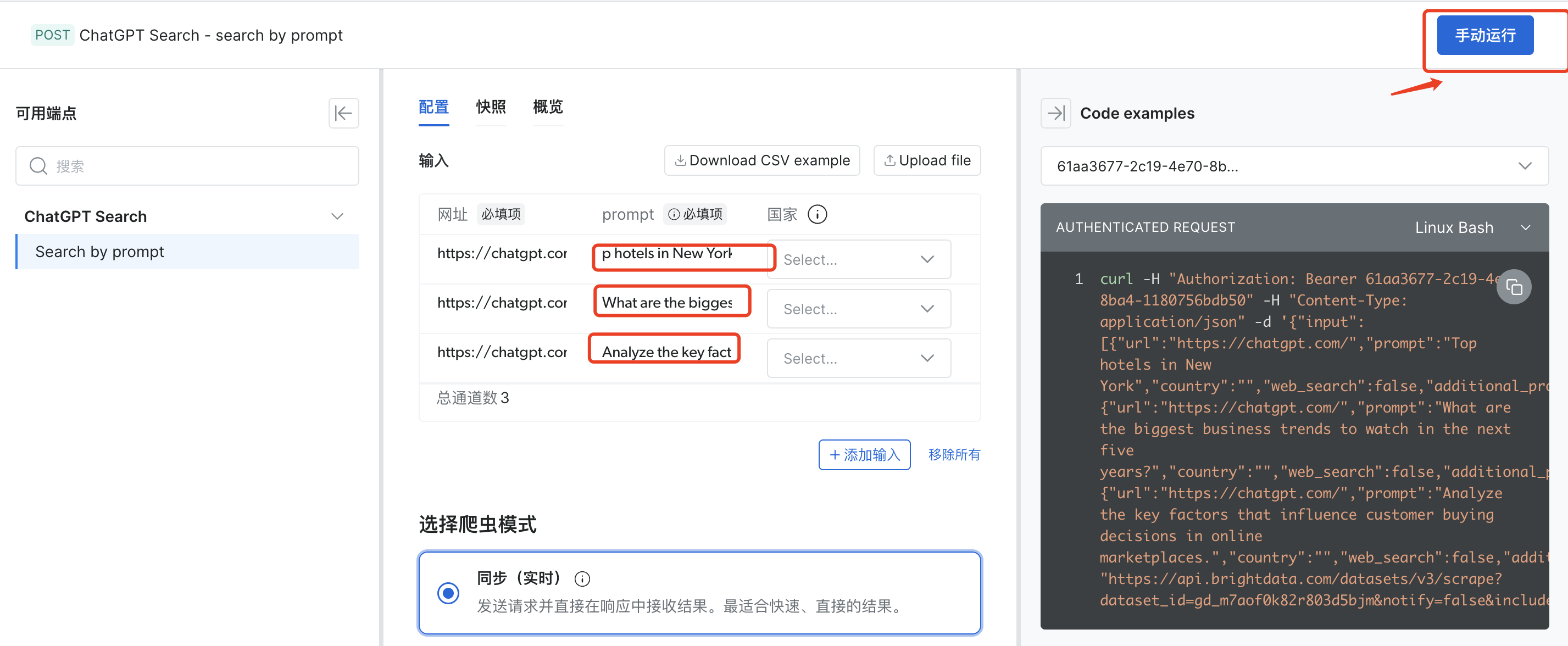This screenshot has width=1568, height=646.
Task: Copy the curl code snippet
Action: tap(1513, 287)
